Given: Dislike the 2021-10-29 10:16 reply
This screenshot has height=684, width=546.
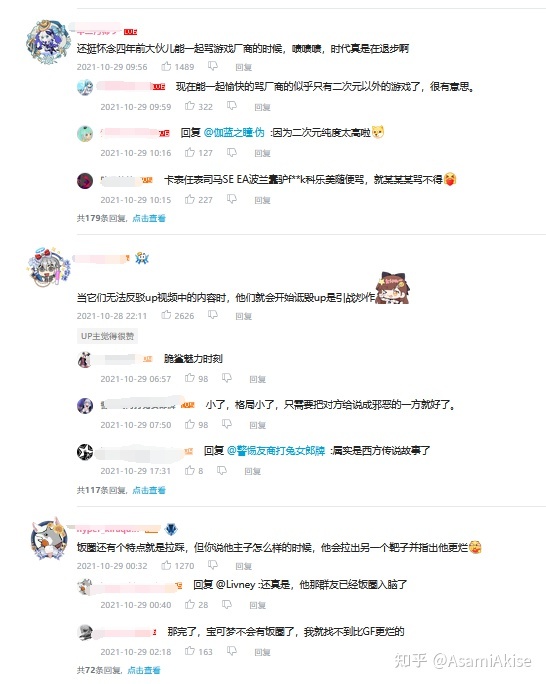Looking at the screenshot, I should (x=232, y=152).
